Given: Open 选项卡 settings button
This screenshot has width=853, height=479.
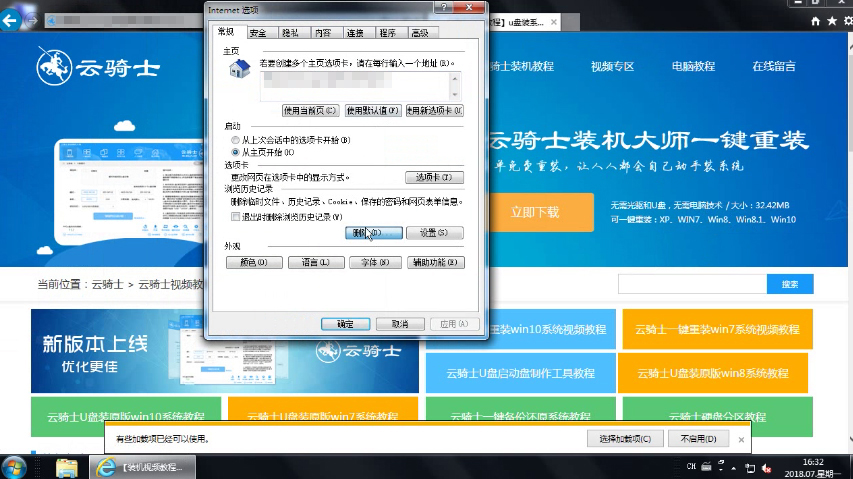Looking at the screenshot, I should click(x=435, y=177).
